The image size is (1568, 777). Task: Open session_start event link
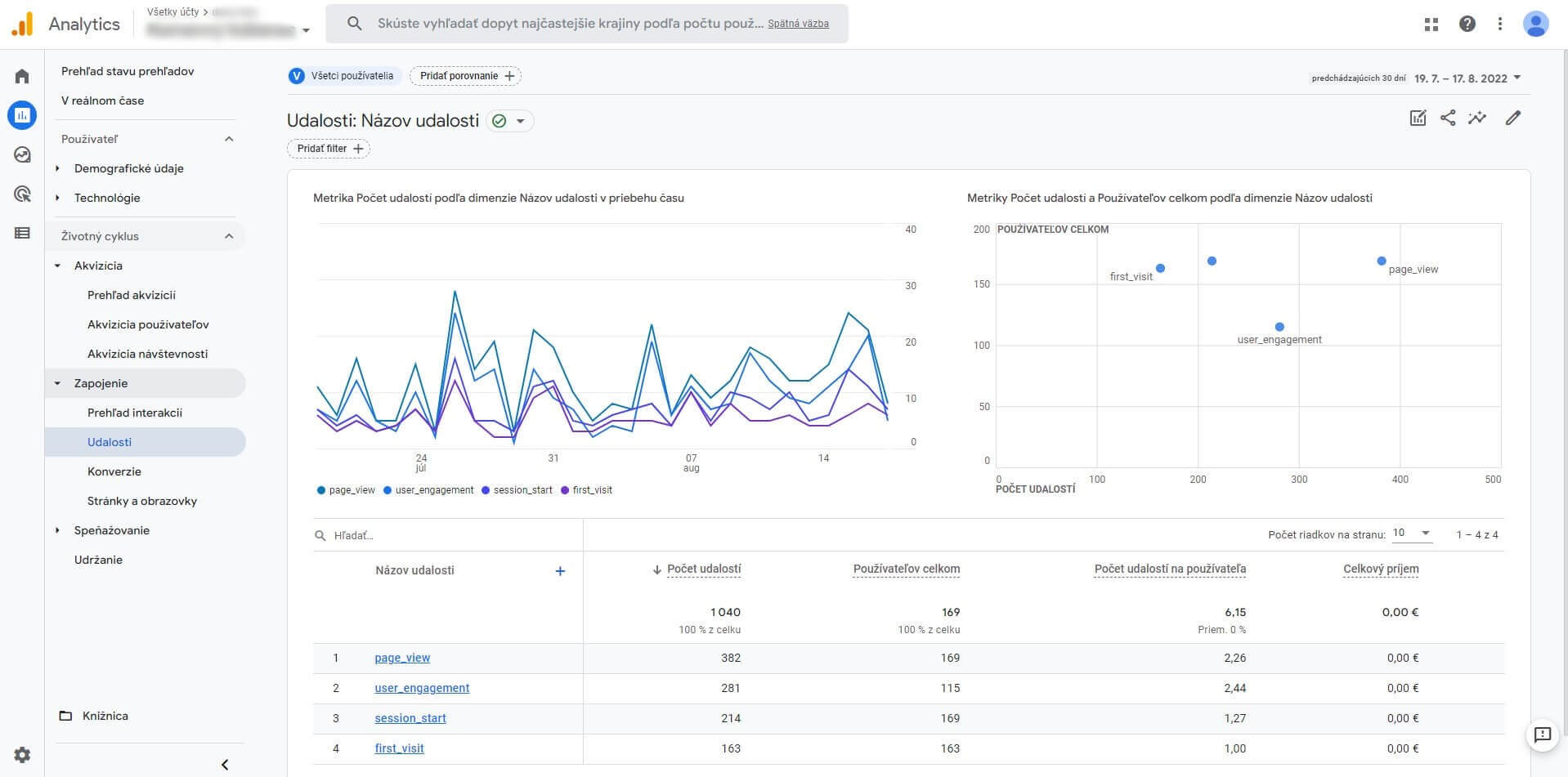410,718
